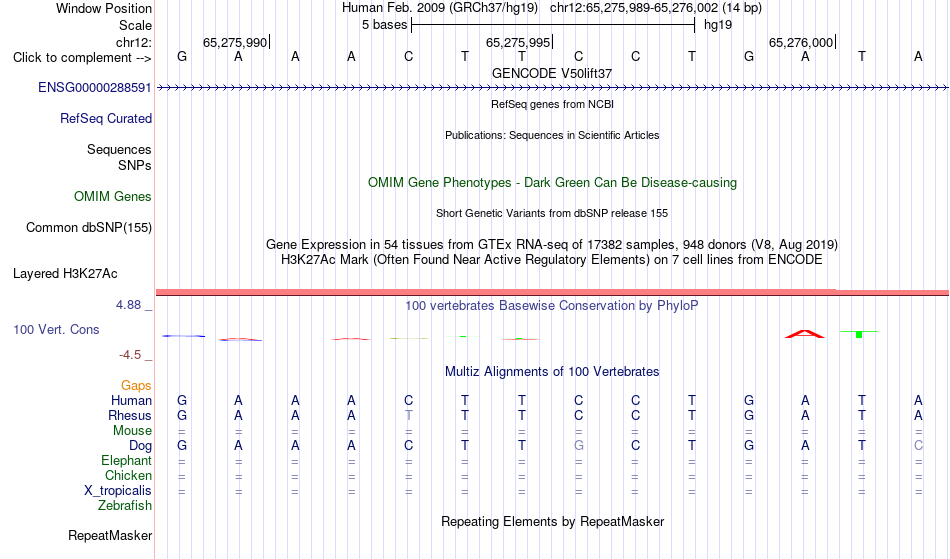This screenshot has height=559, width=950.
Task: Open the RefSeq Curated track label
Action: [106, 119]
